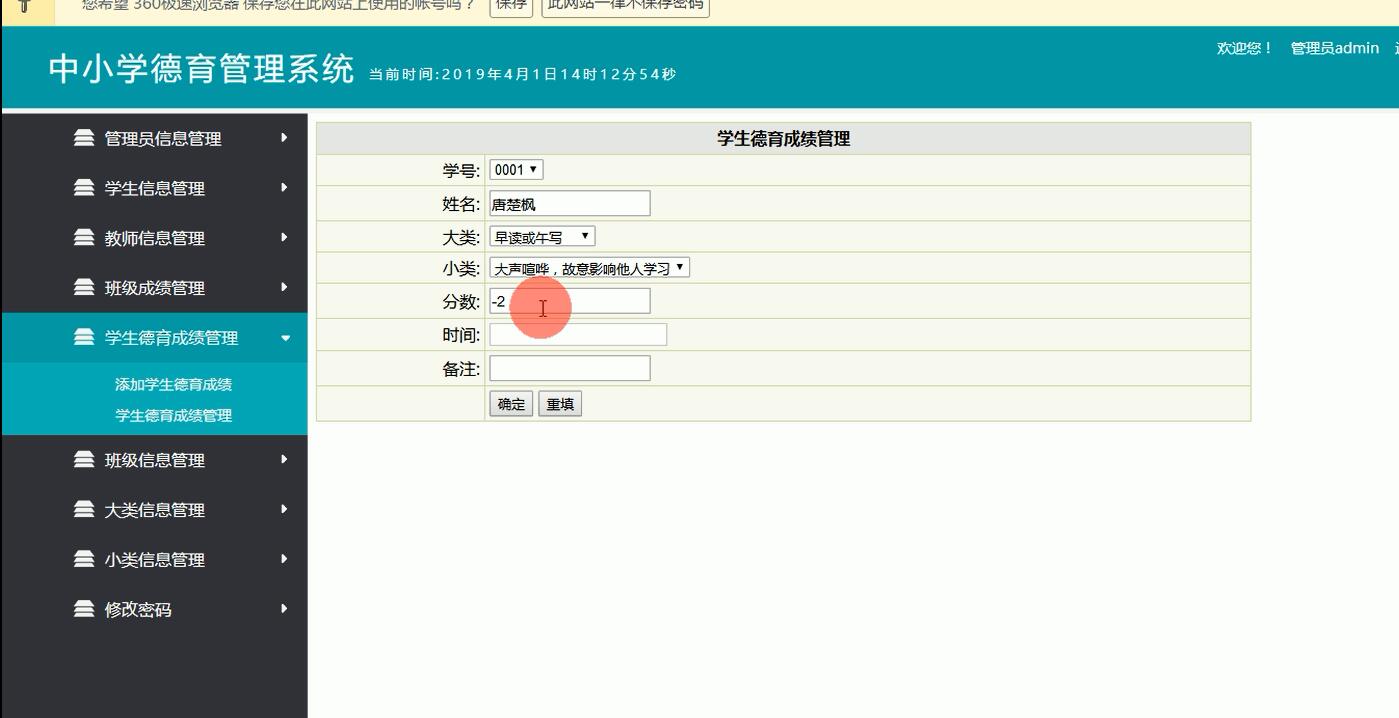The image size is (1399, 718).
Task: Focus the 分数 input field
Action: pyautogui.click(x=570, y=301)
